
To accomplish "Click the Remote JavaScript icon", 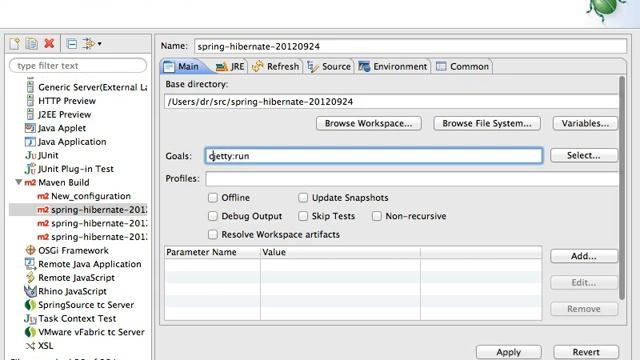I will [30, 278].
